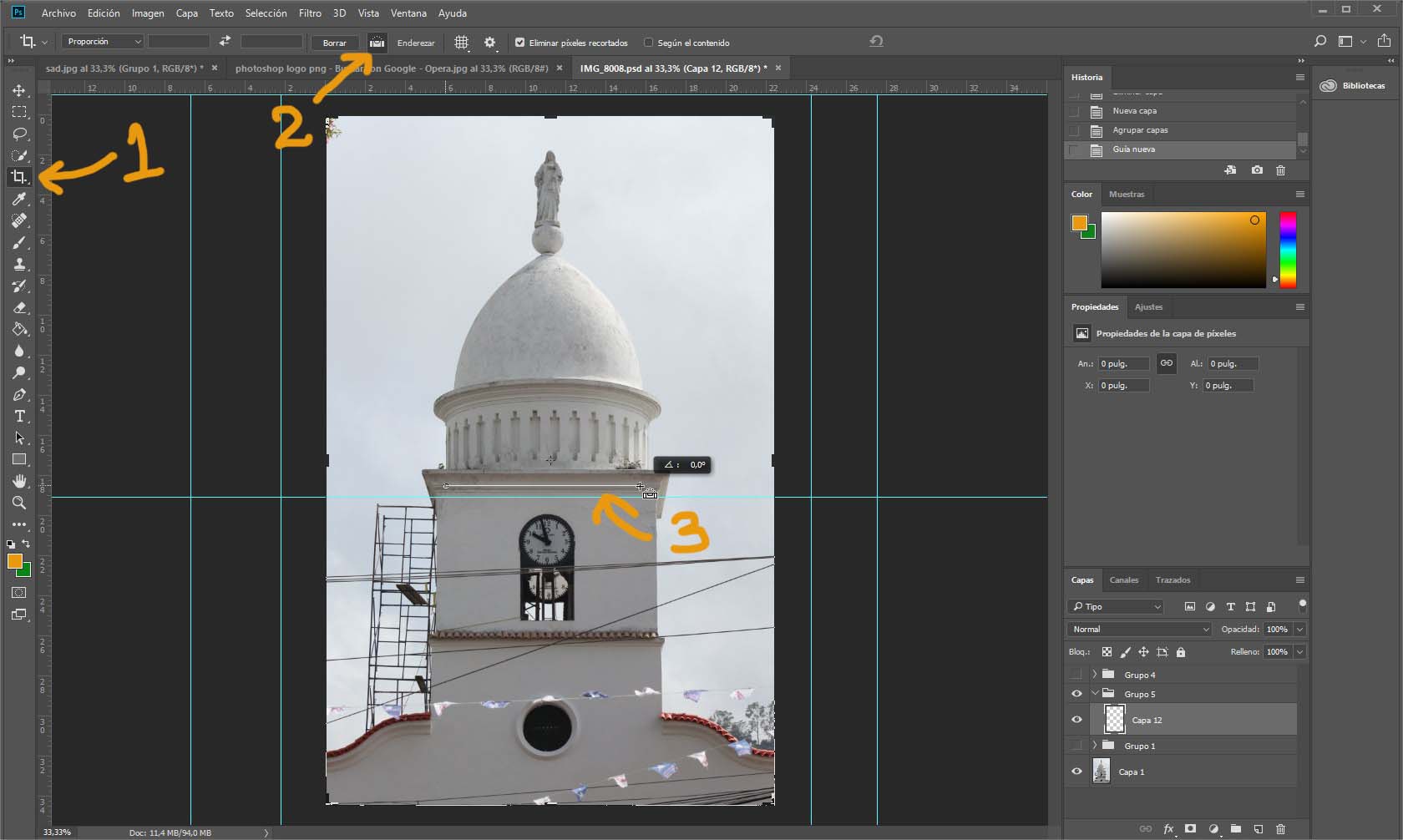Click the Enderezar label button
The height and width of the screenshot is (840, 1403).
[x=416, y=43]
